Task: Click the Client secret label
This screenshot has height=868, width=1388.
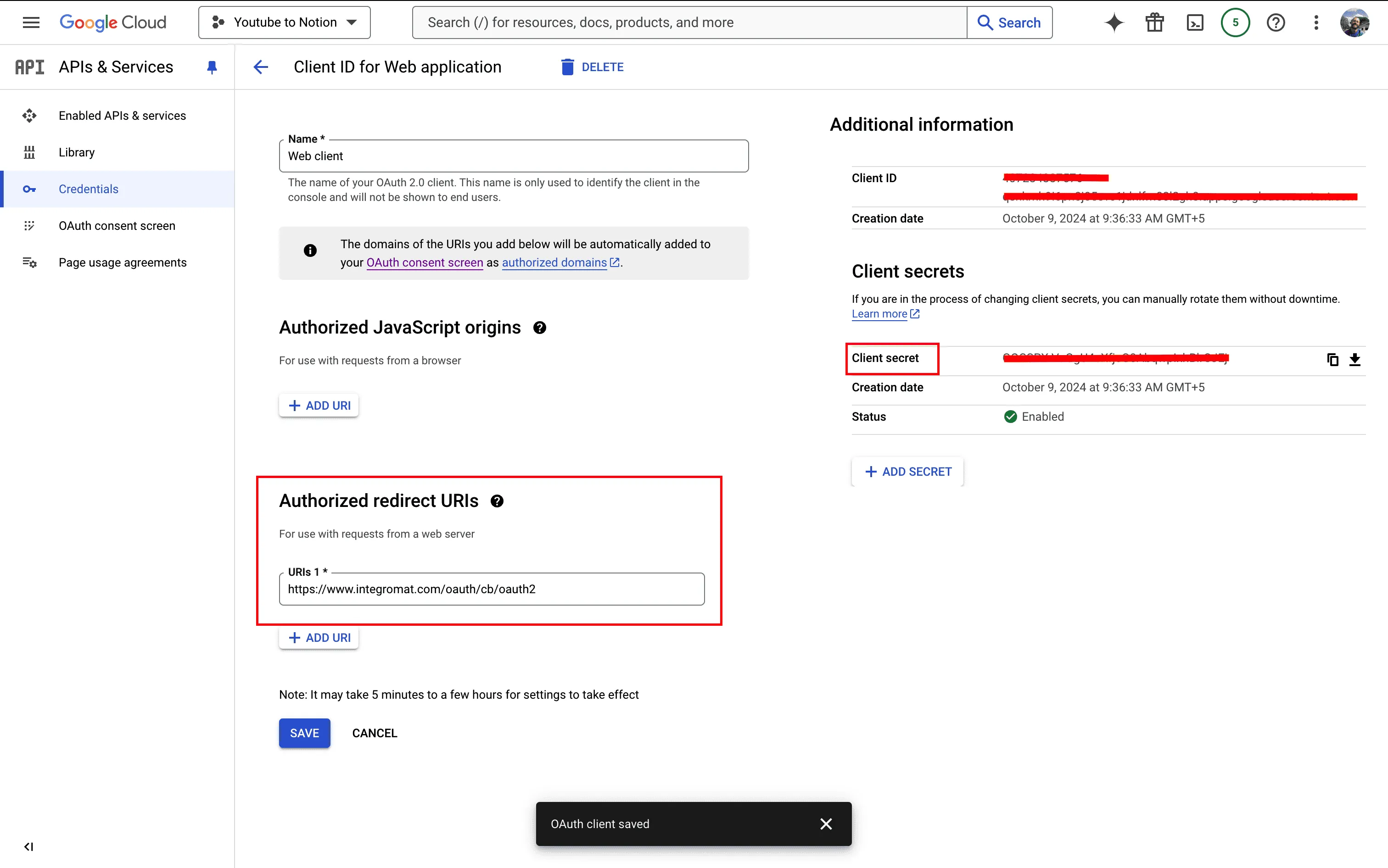Action: tap(885, 358)
